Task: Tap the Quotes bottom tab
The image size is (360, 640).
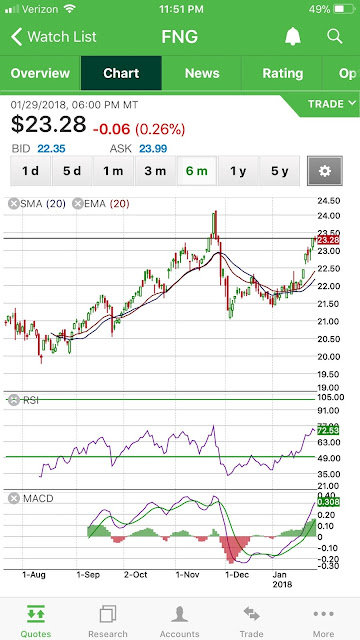Action: point(36,621)
